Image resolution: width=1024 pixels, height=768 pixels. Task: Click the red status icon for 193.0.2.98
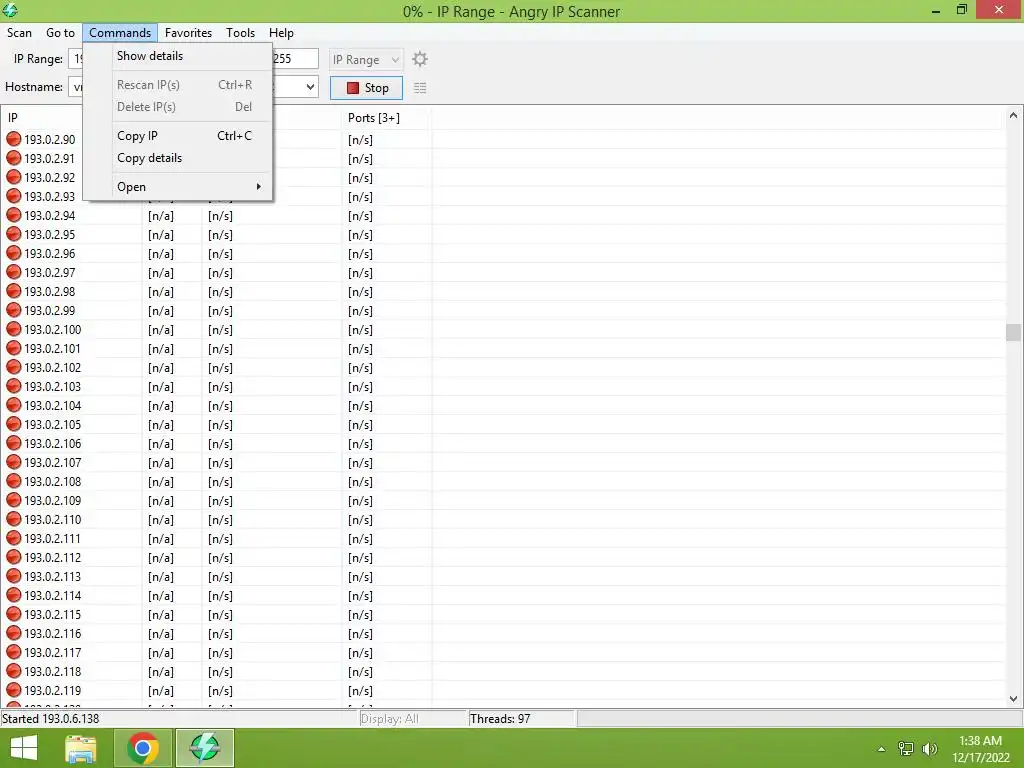pos(14,291)
